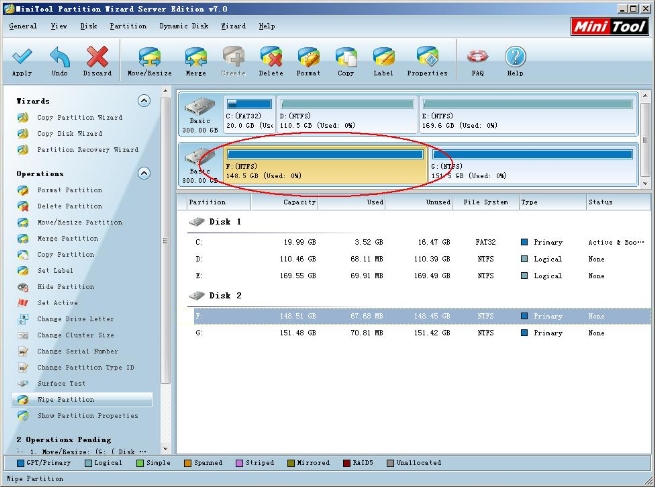Launch Copy Partition Wizard
This screenshot has width=655, height=487.
79,118
